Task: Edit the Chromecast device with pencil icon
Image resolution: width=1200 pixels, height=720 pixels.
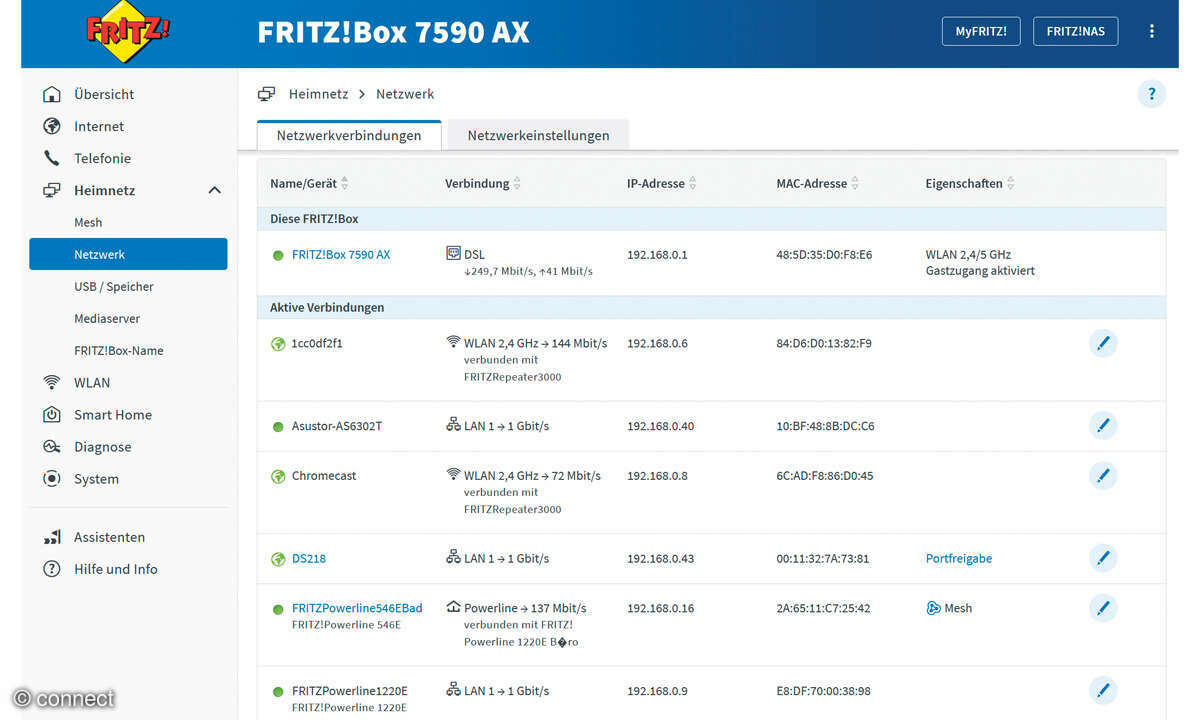Action: point(1103,476)
